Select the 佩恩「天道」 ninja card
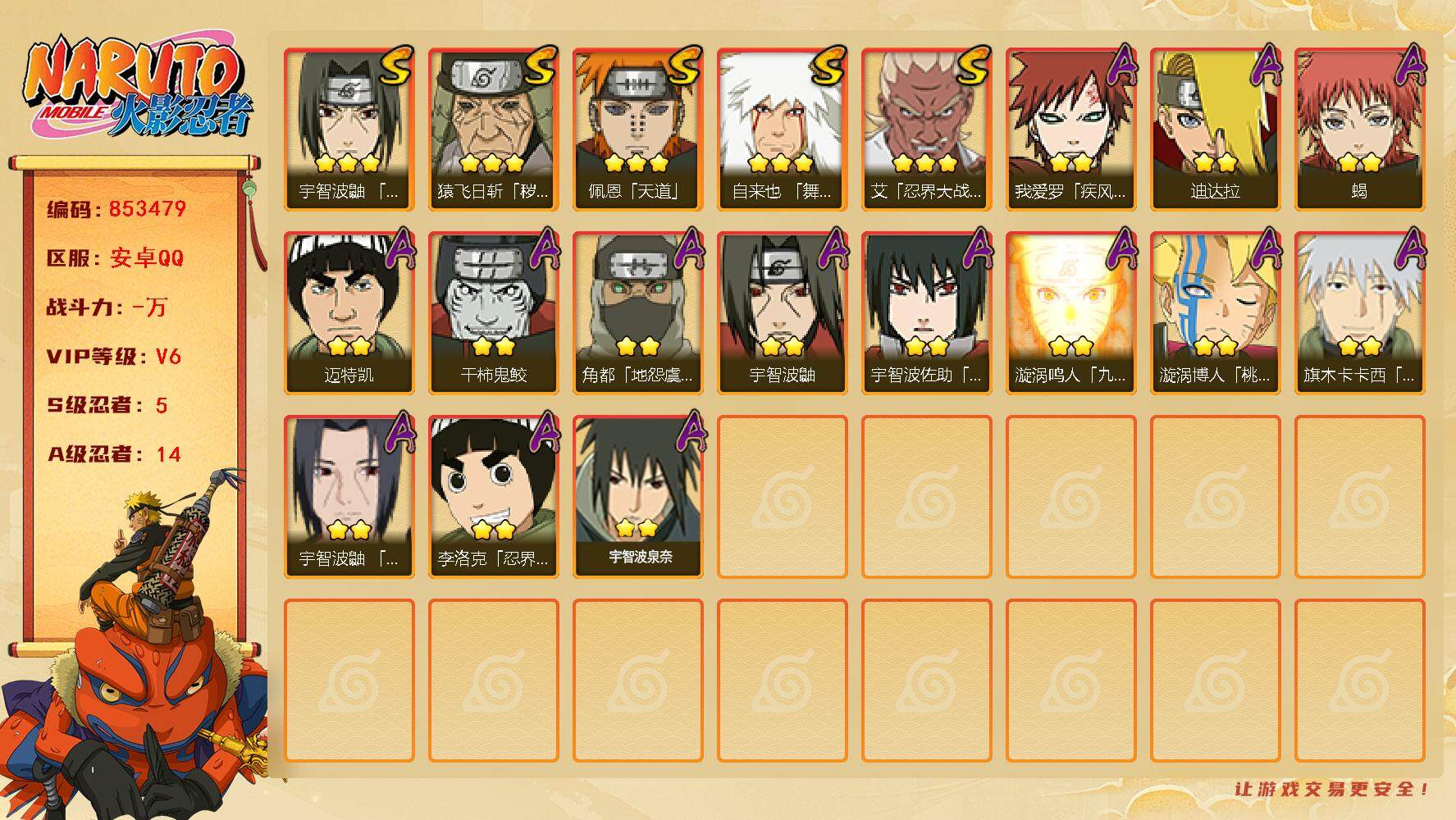Screen dimensions: 1456x820 point(637,130)
